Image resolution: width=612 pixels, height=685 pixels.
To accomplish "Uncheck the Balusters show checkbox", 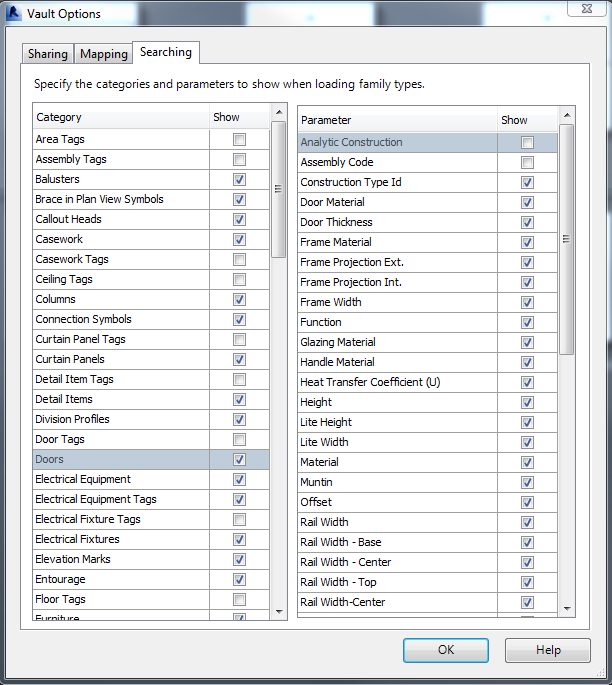I will click(239, 180).
